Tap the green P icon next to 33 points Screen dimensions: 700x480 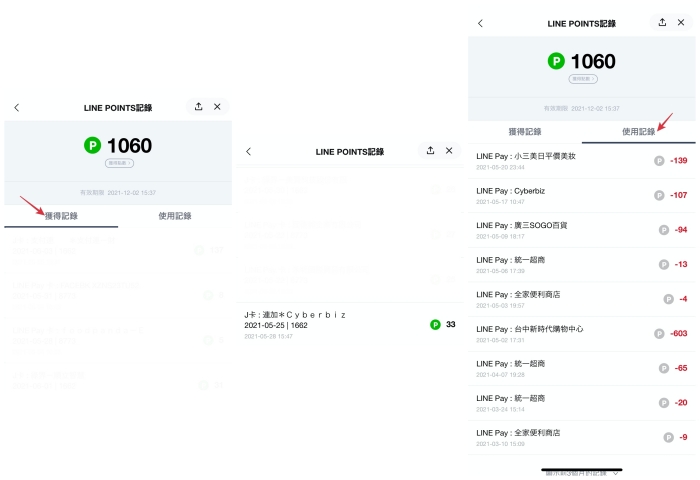click(x=435, y=325)
